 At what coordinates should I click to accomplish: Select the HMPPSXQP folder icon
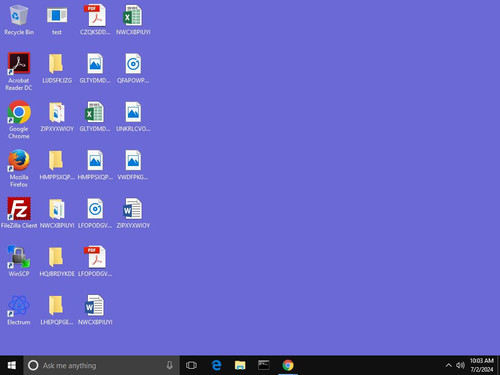57,165
